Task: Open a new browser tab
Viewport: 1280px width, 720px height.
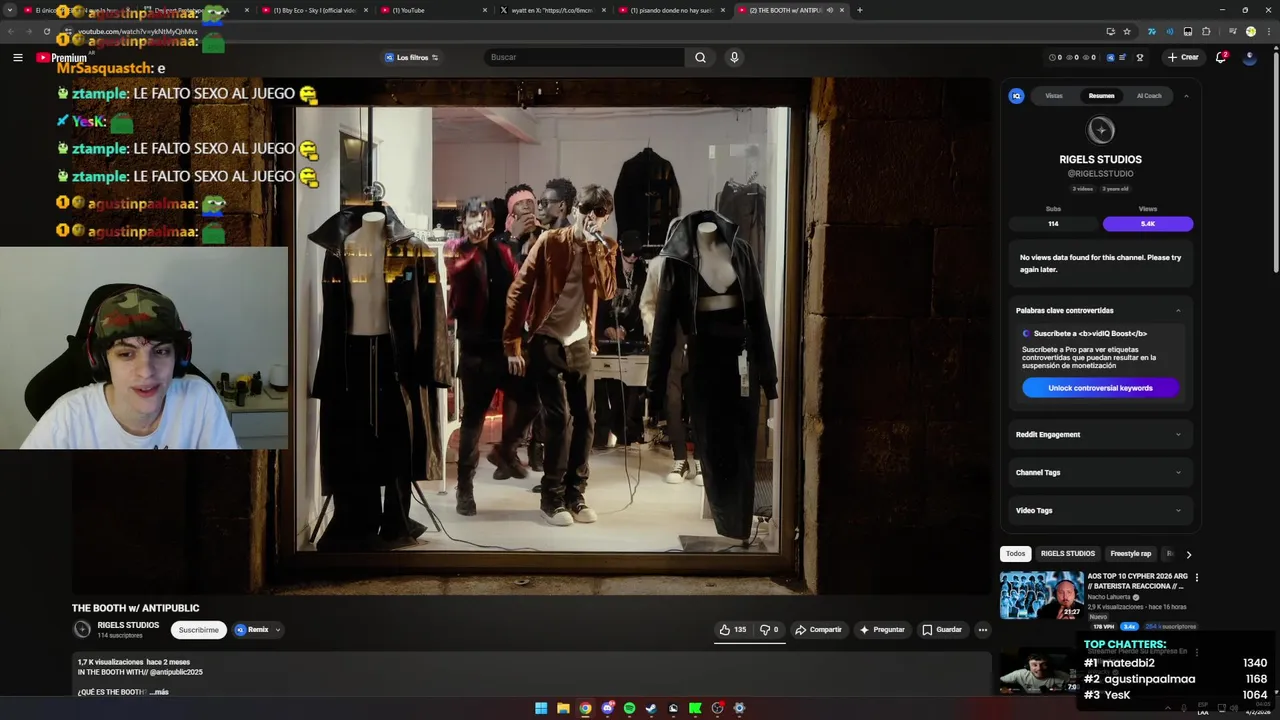Action: click(859, 10)
